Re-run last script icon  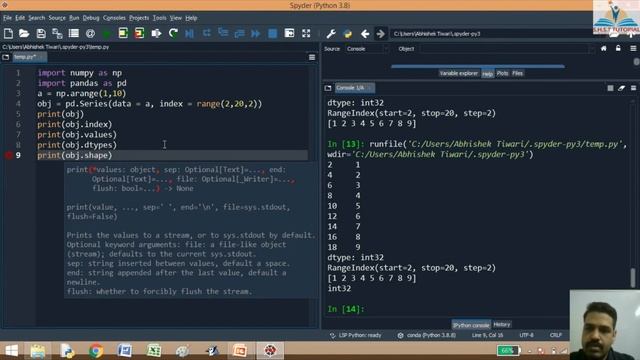173,33
